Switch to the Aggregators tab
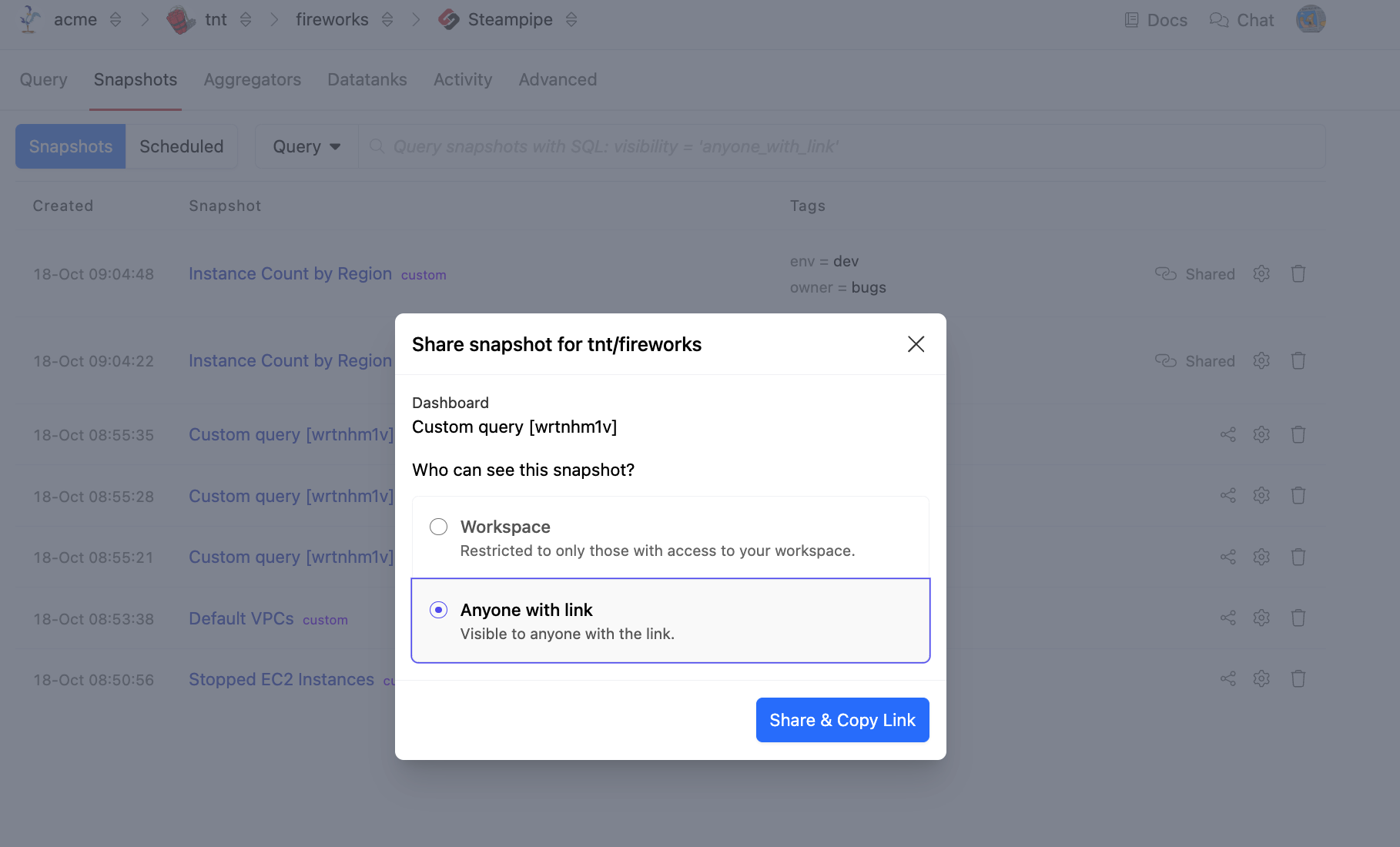This screenshot has height=847, width=1400. tap(252, 79)
